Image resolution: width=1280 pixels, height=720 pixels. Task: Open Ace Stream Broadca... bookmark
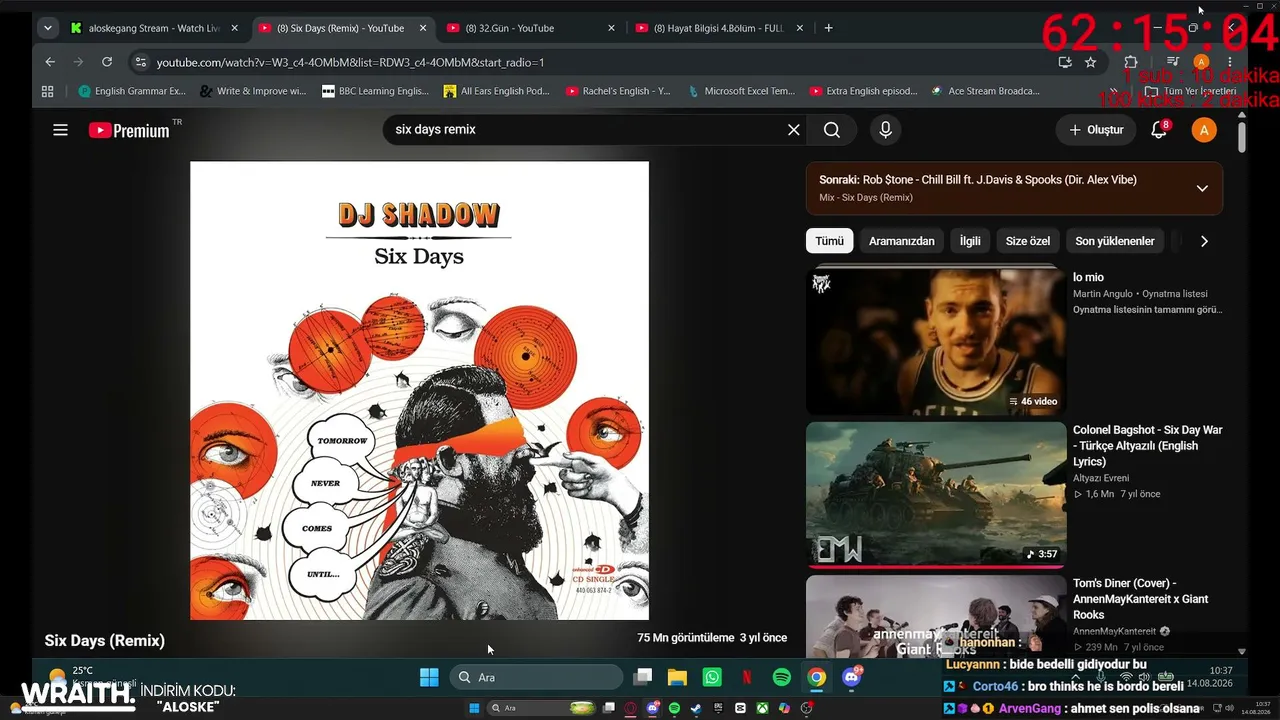[985, 91]
